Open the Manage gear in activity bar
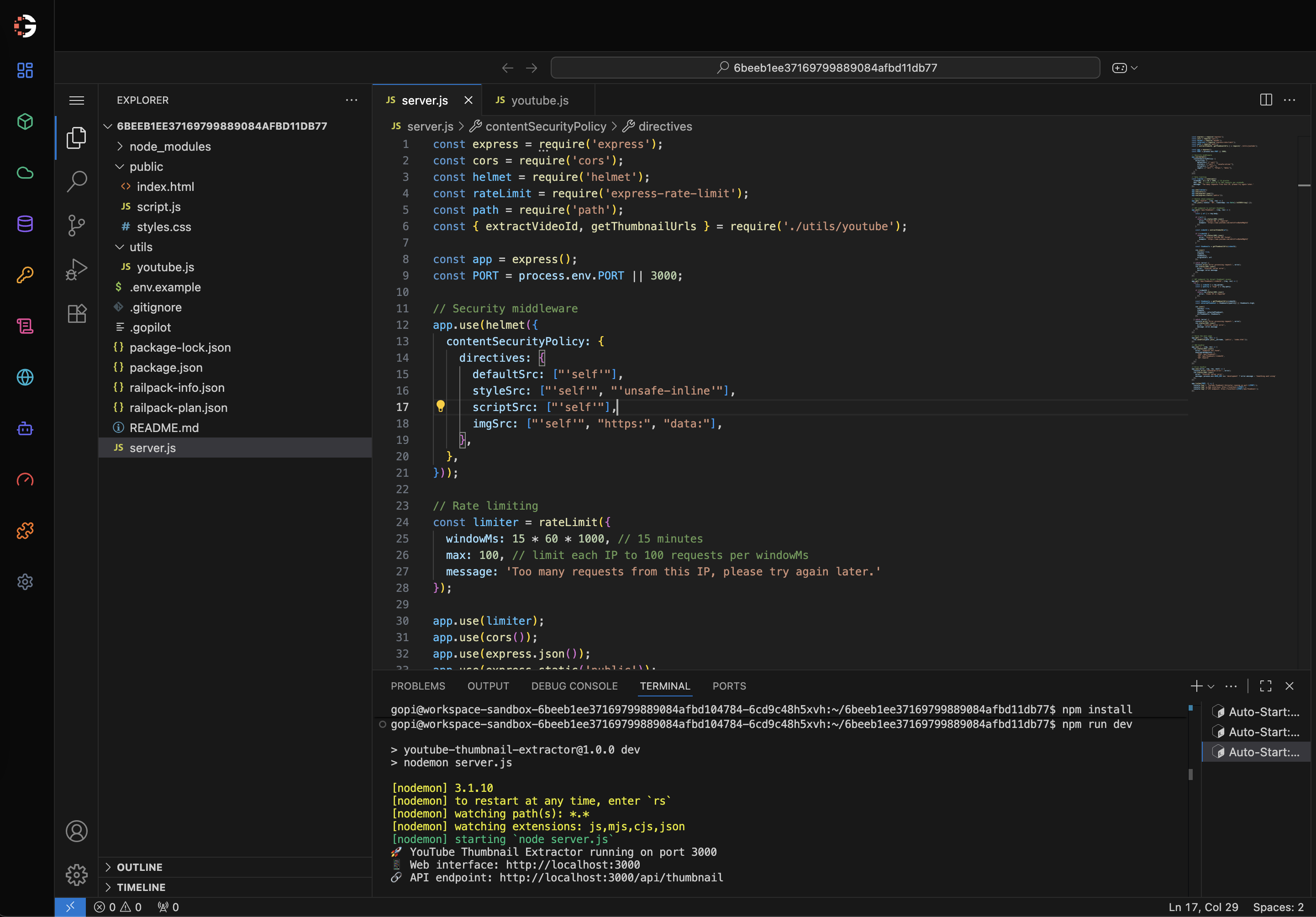Screen dimensions: 1316x917 pyautogui.click(x=76, y=875)
